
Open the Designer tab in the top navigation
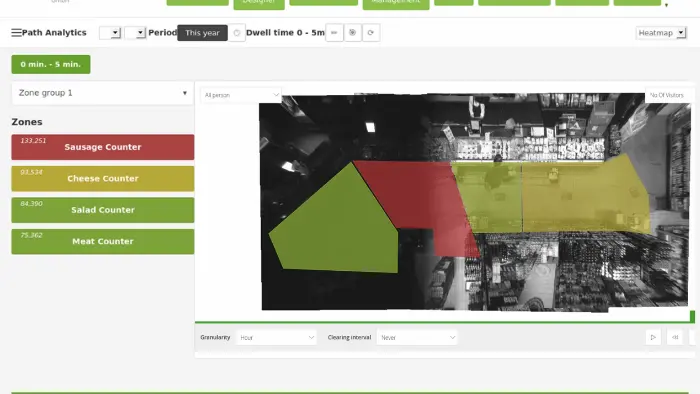coord(259,4)
